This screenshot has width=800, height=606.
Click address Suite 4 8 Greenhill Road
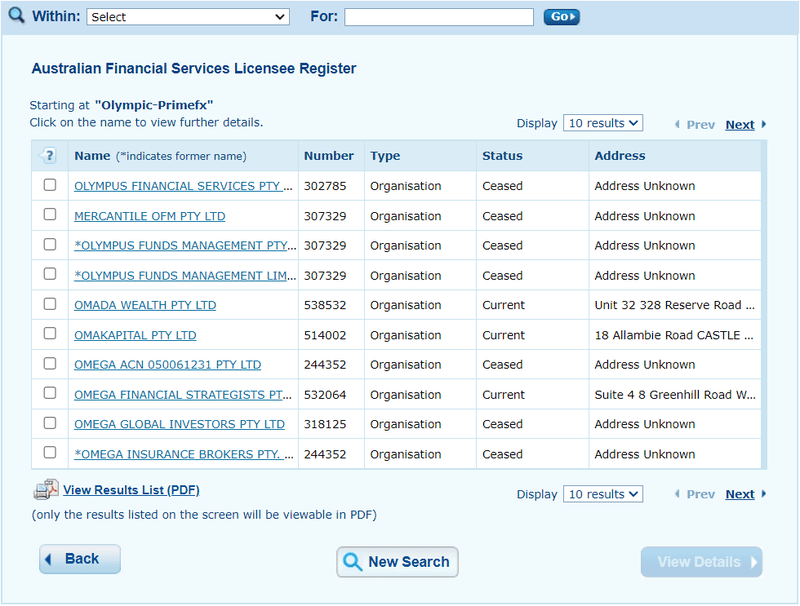pyautogui.click(x=675, y=395)
